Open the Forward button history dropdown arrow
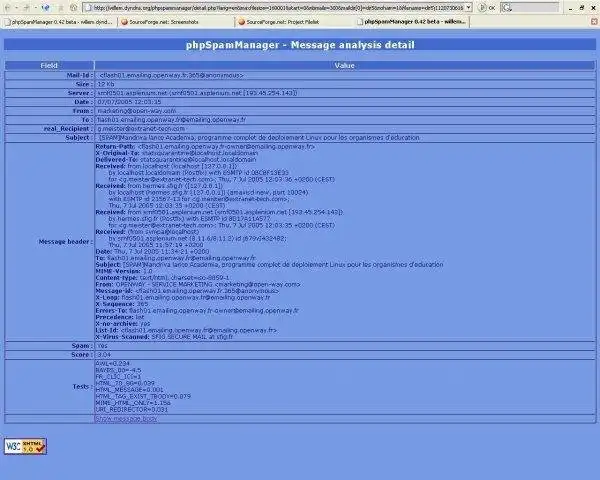The image size is (600, 480). pyautogui.click(x=35, y=8)
